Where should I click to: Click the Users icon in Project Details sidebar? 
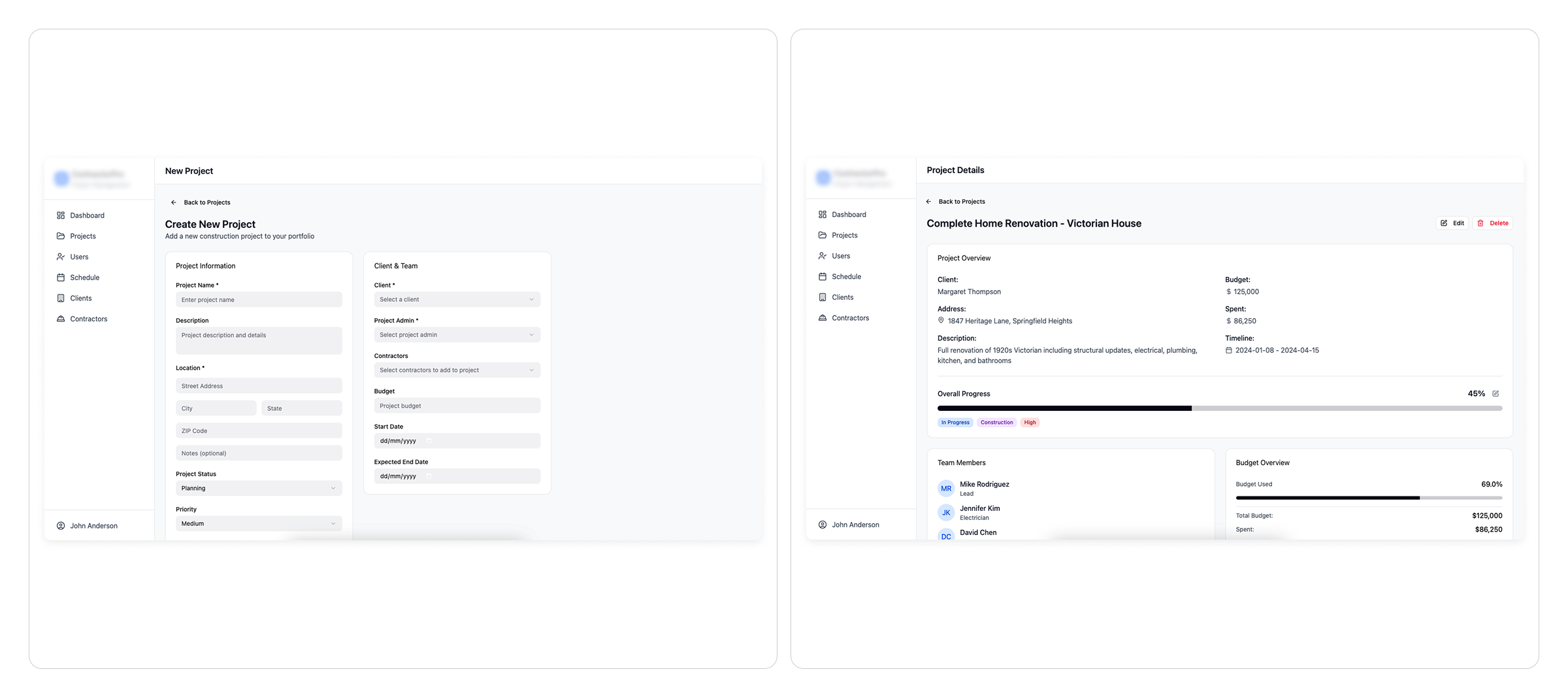click(823, 256)
